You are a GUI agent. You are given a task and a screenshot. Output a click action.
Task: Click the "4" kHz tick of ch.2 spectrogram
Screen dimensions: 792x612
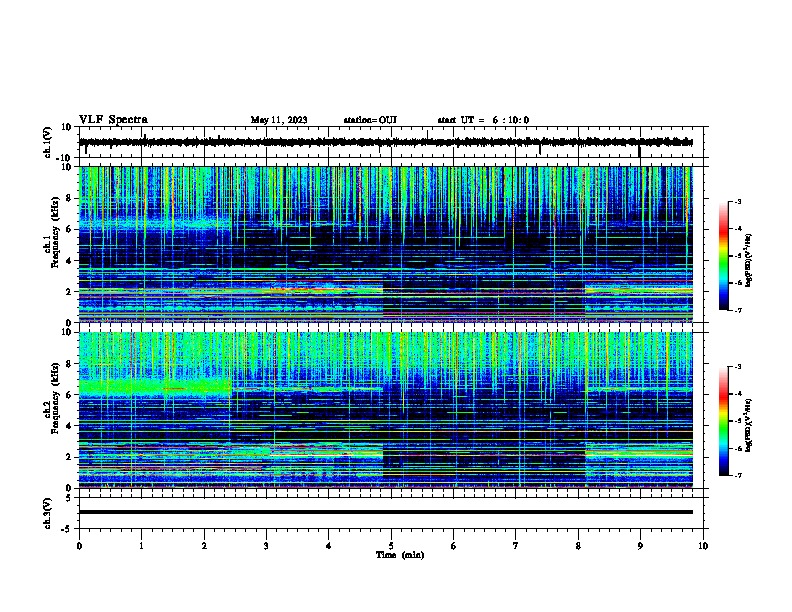pos(70,426)
